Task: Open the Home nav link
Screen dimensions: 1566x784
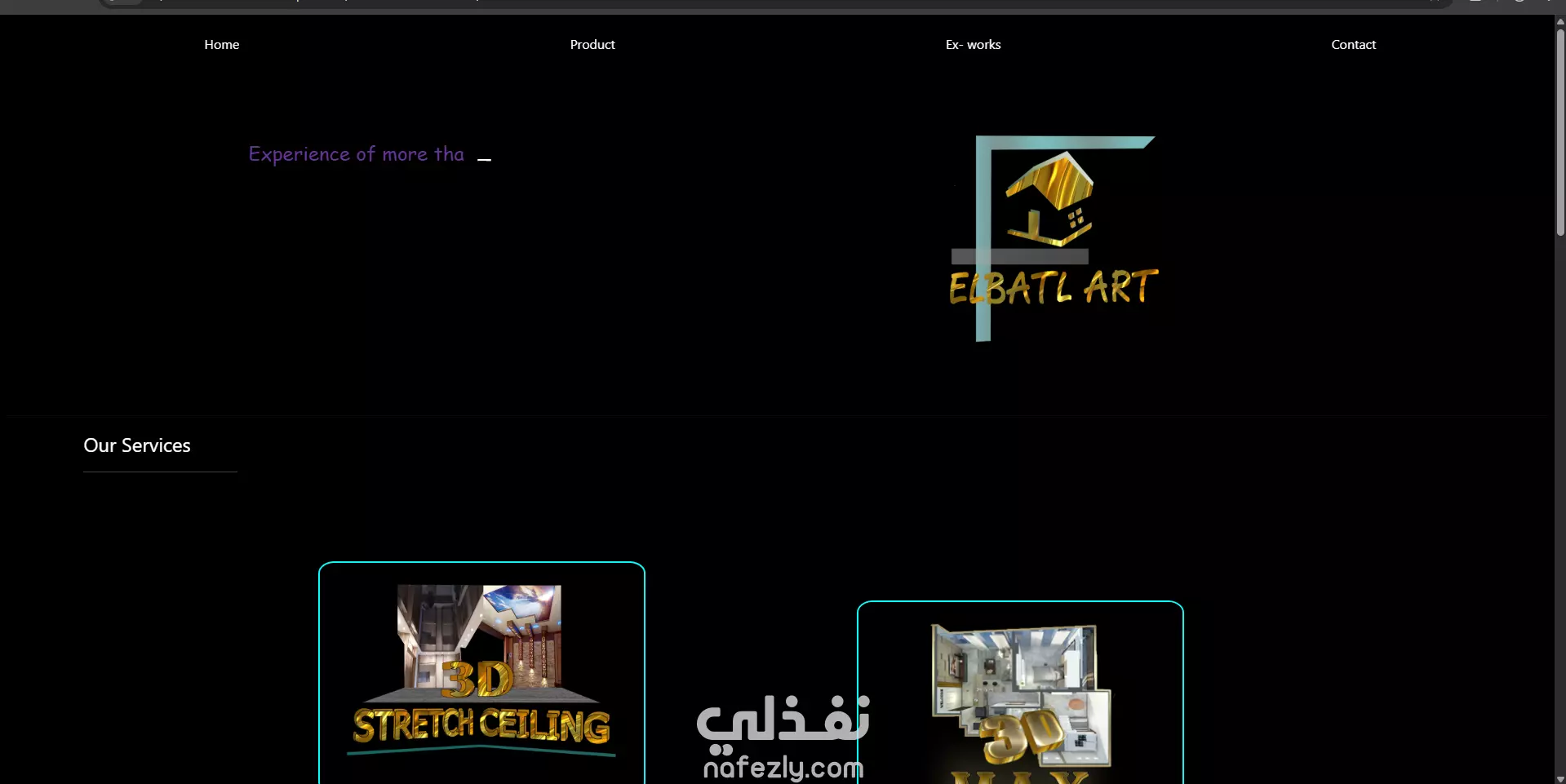Action: 221,45
